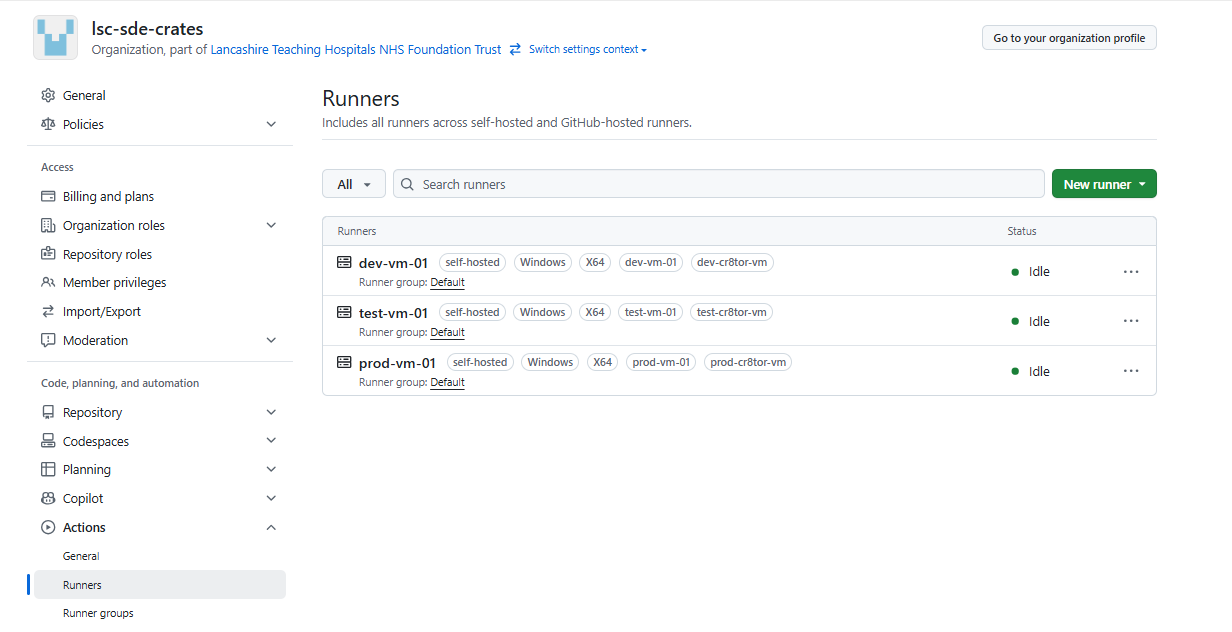Expand the Planning section chevron
The image size is (1232, 632).
(271, 469)
